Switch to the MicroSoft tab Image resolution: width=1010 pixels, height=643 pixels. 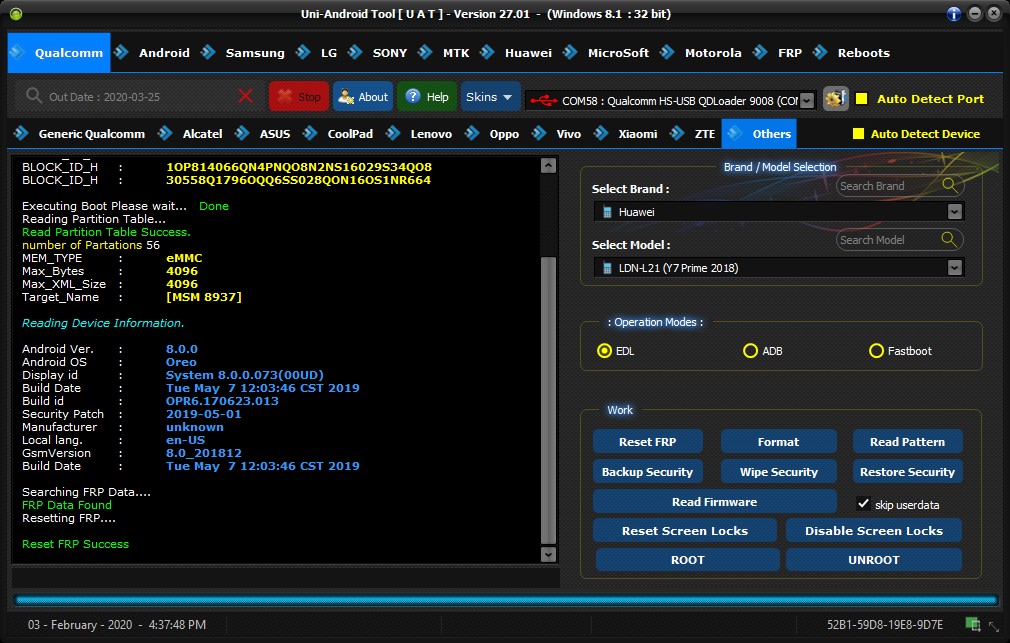click(x=607, y=53)
